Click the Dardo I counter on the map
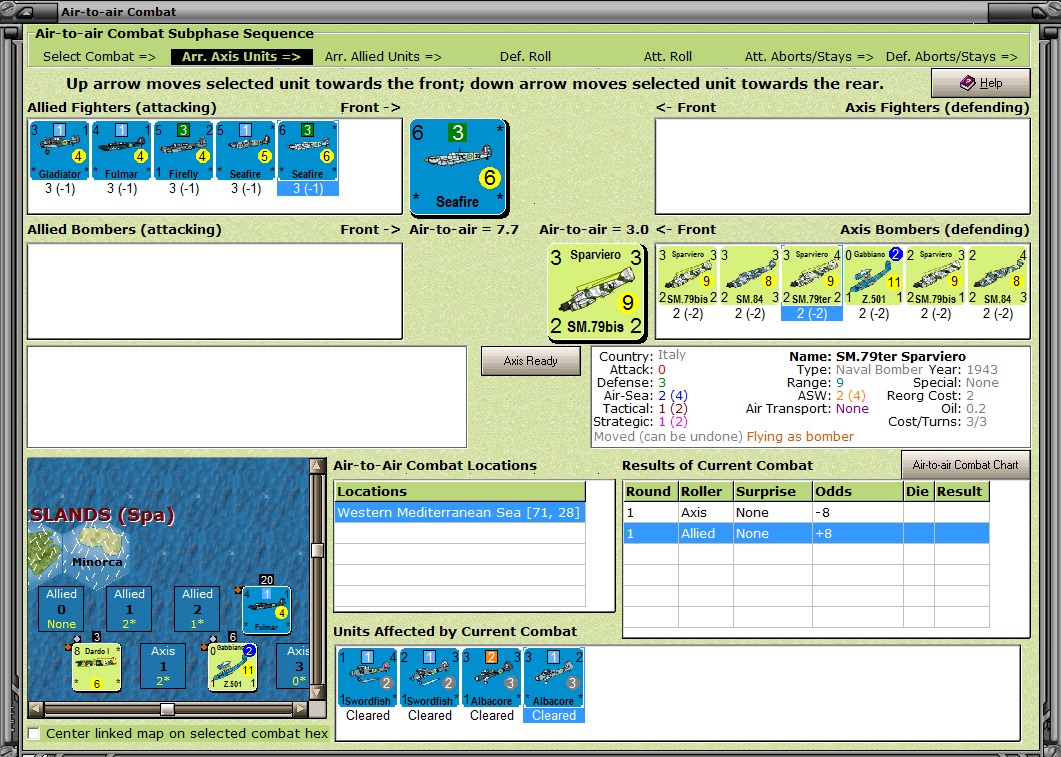1061x757 pixels. coord(97,667)
